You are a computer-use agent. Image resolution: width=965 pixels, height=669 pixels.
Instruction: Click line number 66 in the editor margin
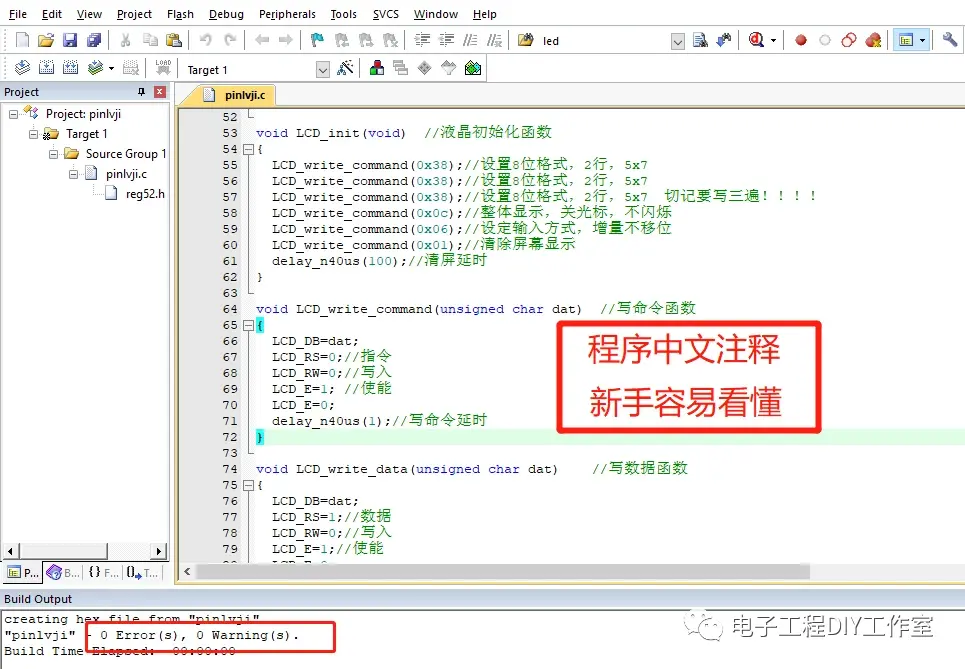(x=230, y=341)
